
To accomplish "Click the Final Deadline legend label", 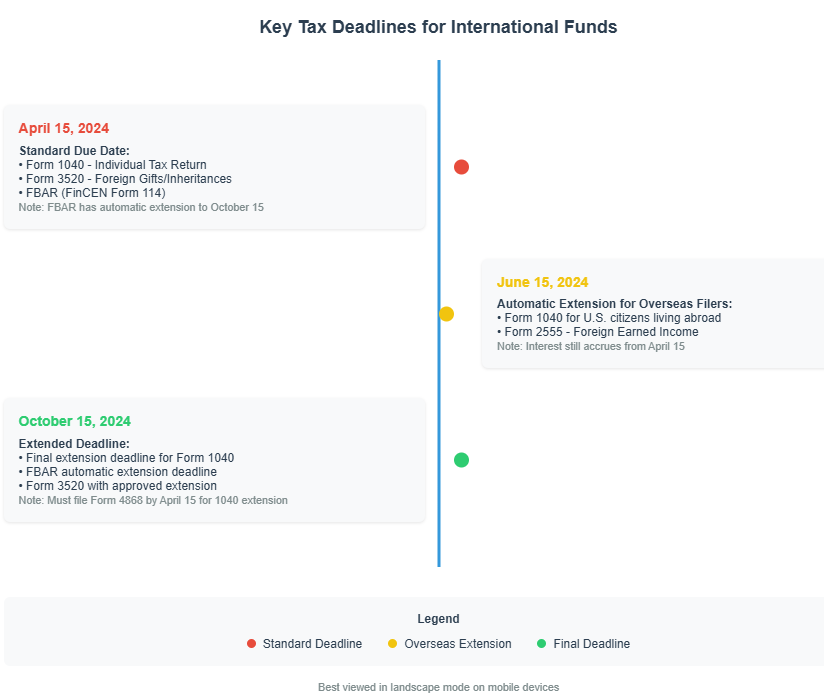I will (592, 644).
